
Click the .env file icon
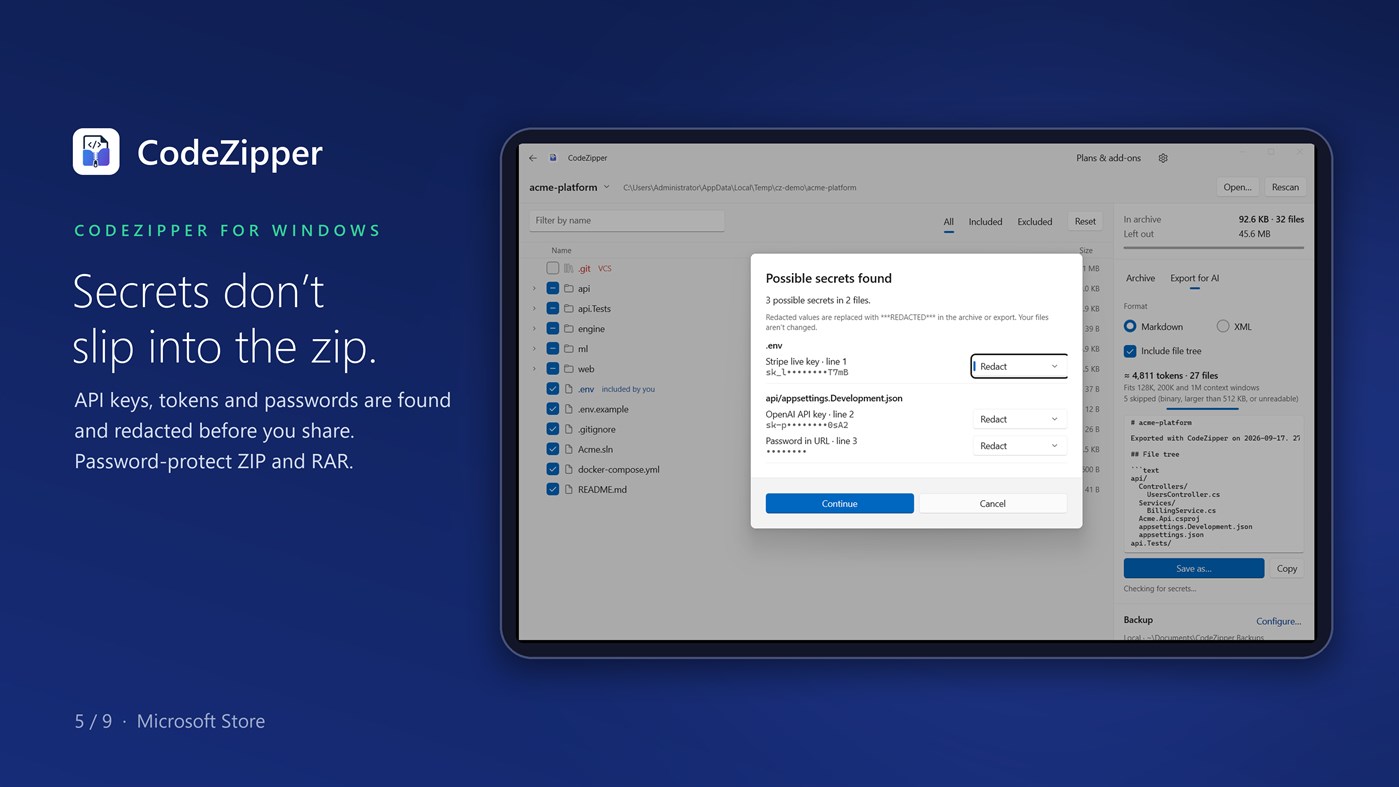click(568, 389)
